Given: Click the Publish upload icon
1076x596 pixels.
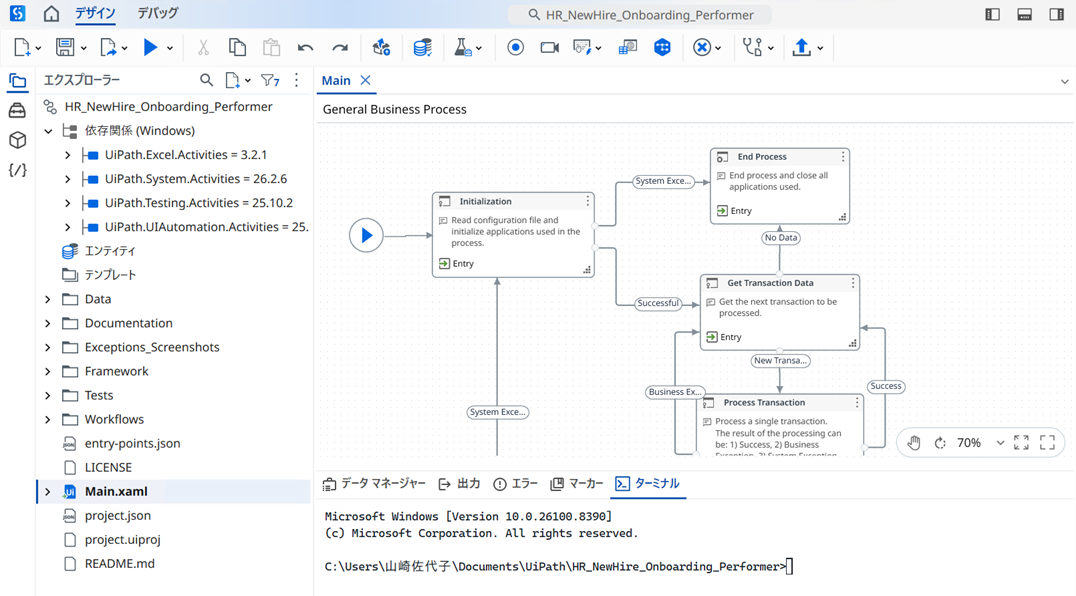Looking at the screenshot, I should click(x=802, y=47).
